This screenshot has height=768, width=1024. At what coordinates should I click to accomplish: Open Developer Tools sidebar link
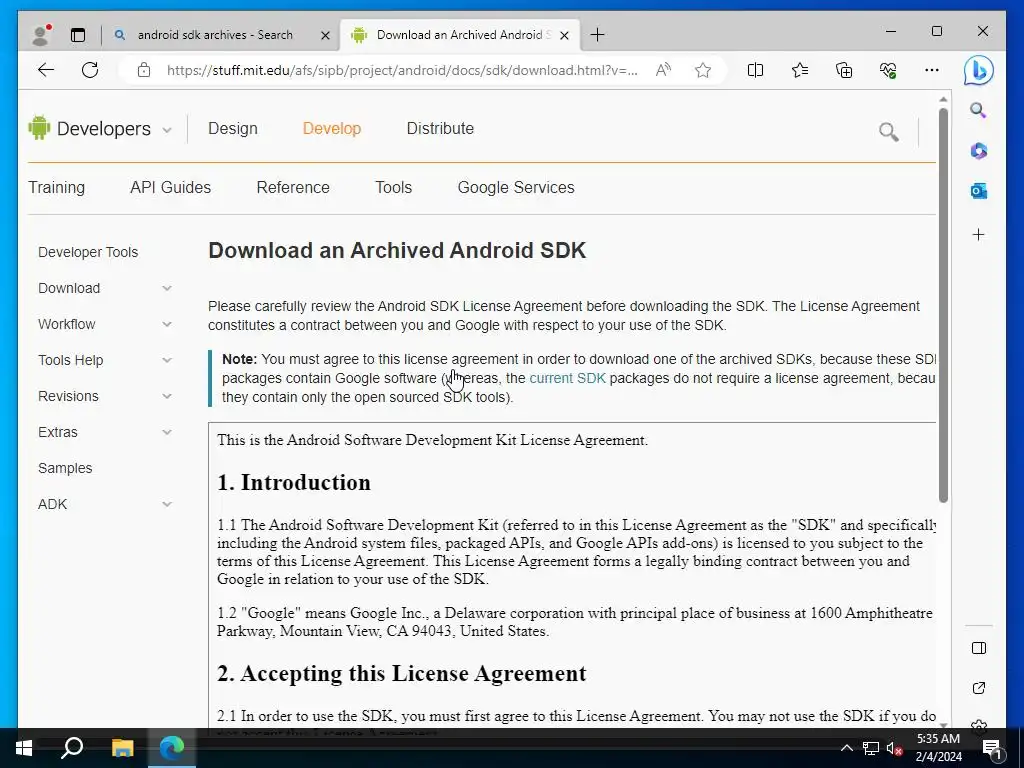coord(88,252)
